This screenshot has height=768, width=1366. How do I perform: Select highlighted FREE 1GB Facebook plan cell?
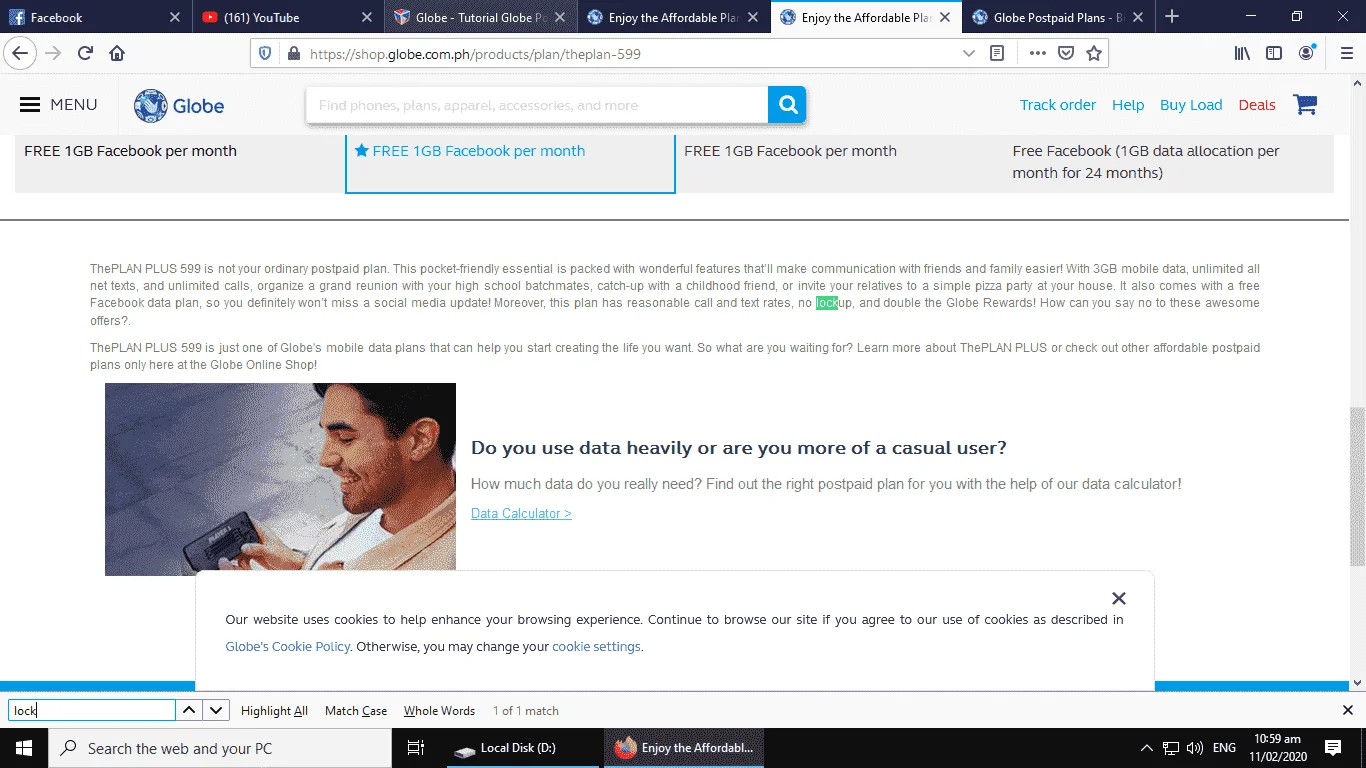pyautogui.click(x=510, y=163)
